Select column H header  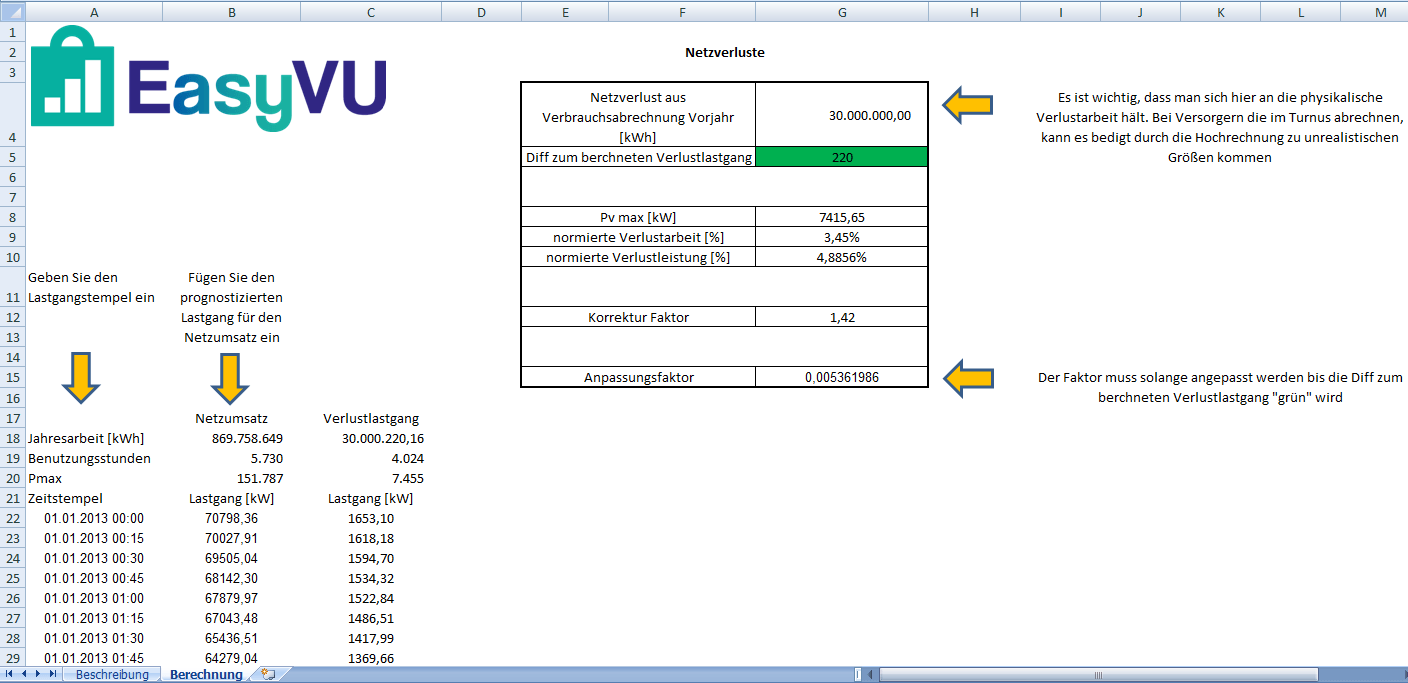[x=974, y=11]
